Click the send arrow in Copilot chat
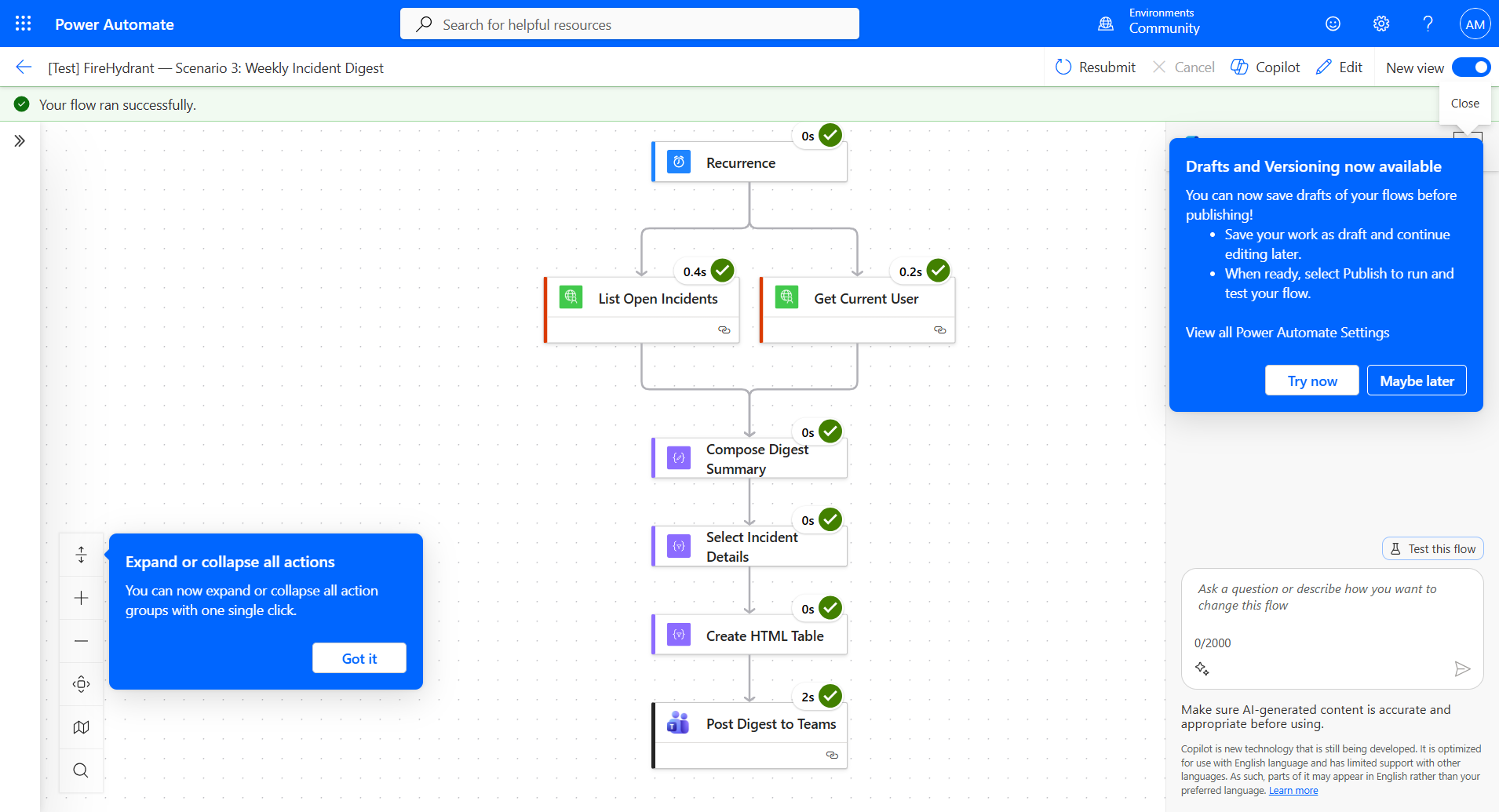This screenshot has width=1499, height=812. (x=1461, y=669)
